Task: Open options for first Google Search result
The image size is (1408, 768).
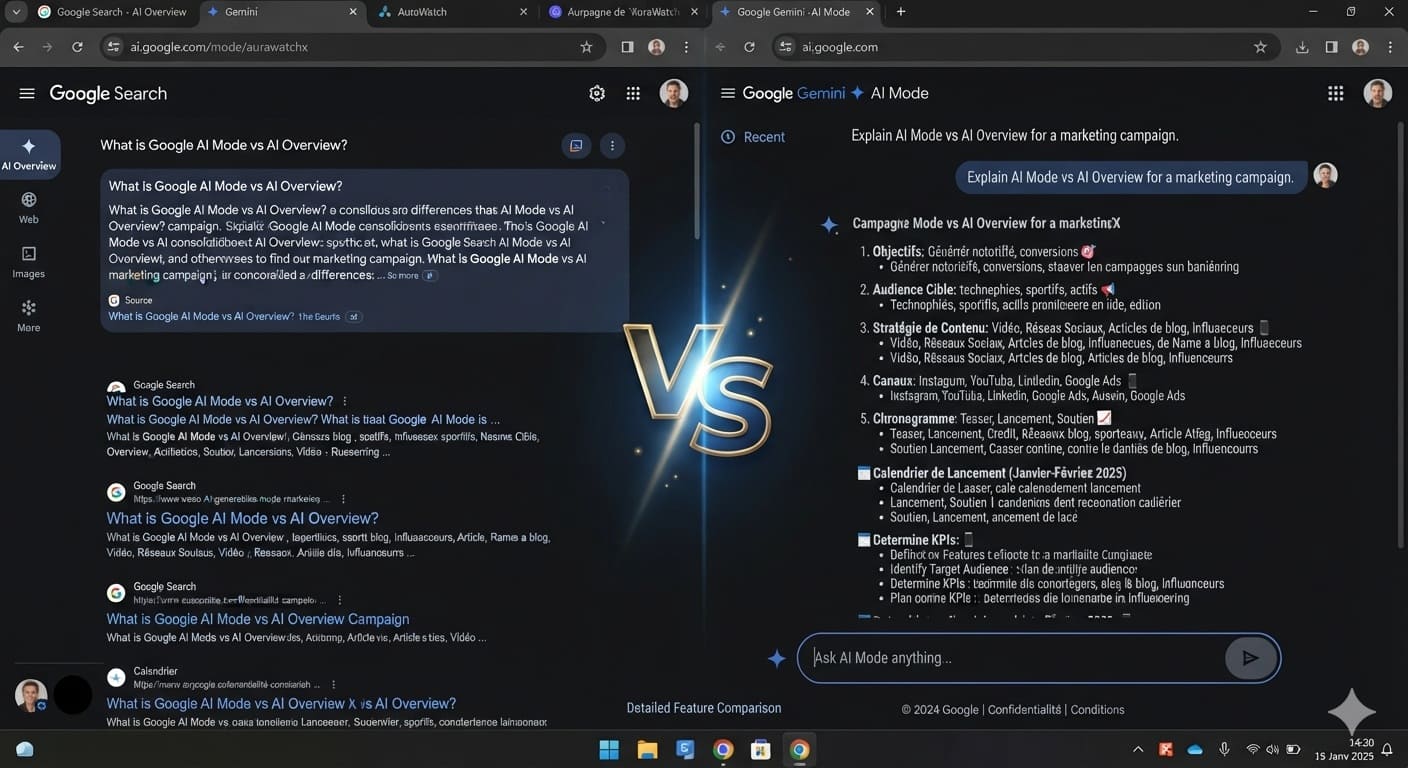Action: pyautogui.click(x=346, y=401)
